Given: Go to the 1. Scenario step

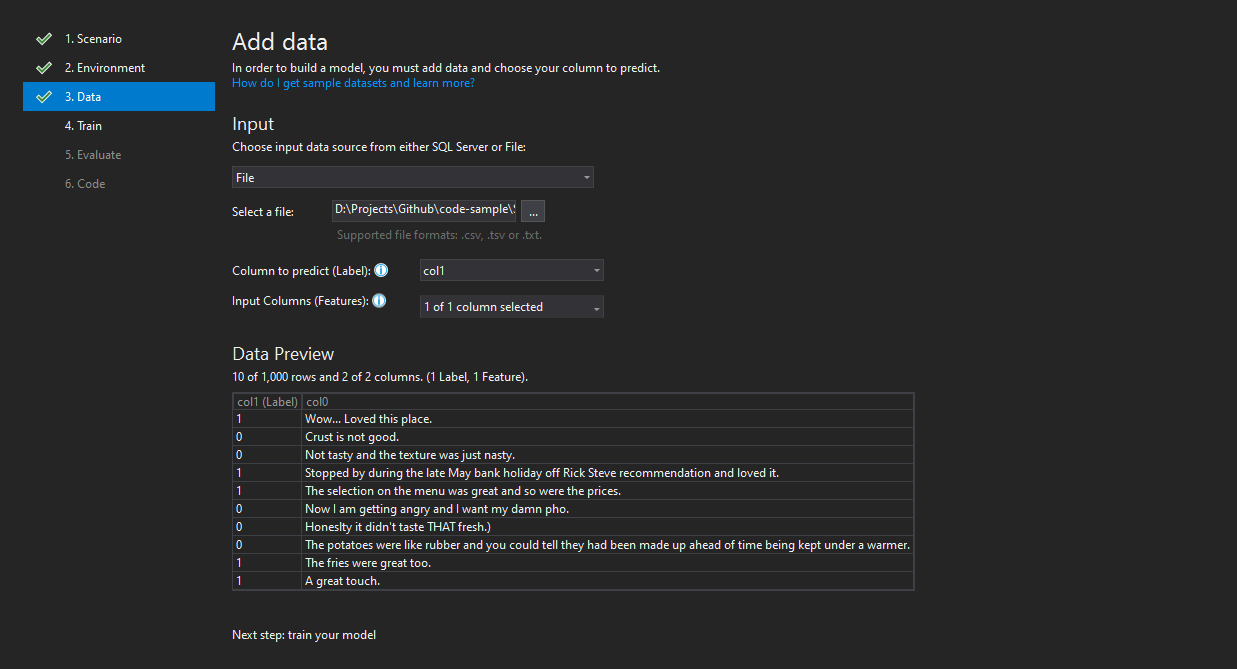Looking at the screenshot, I should coord(93,39).
